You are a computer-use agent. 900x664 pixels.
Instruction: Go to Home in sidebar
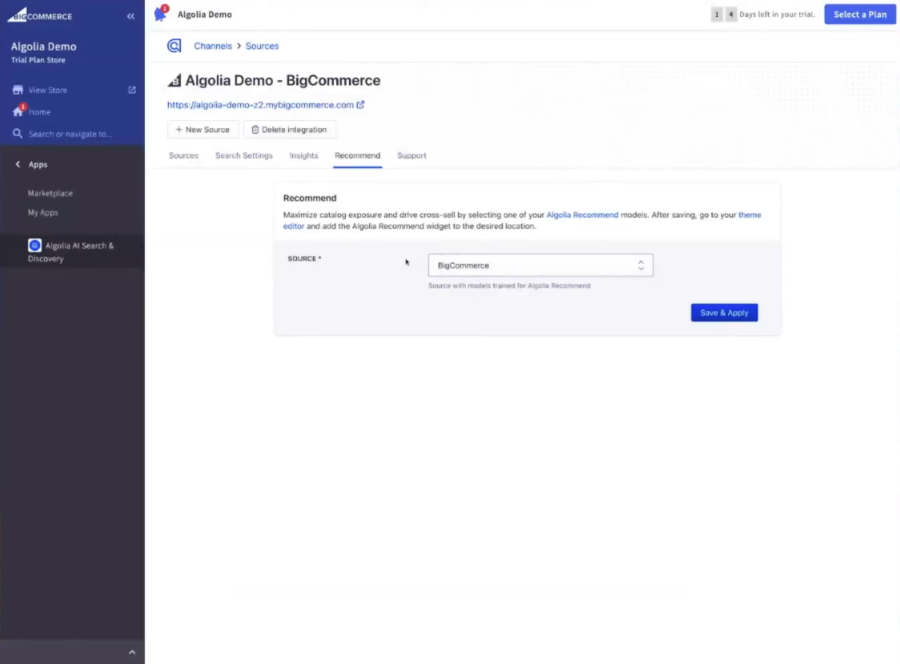tap(40, 112)
